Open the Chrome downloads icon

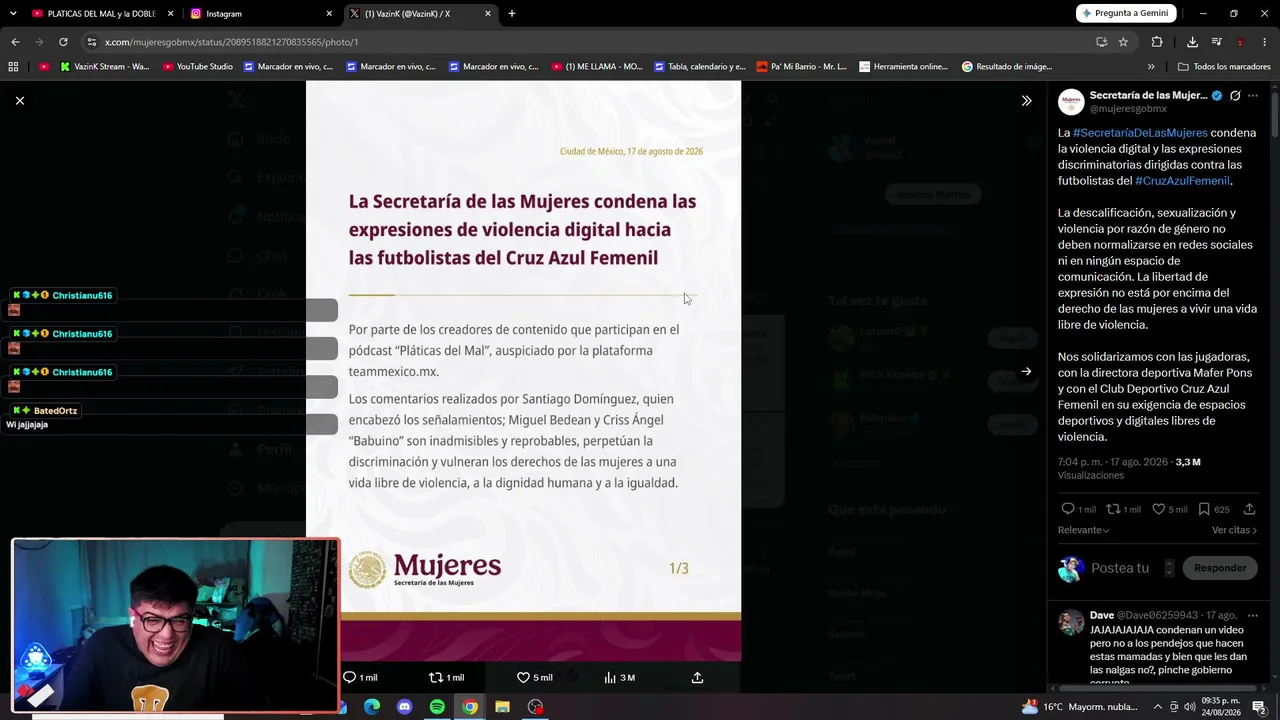pos(1192,42)
